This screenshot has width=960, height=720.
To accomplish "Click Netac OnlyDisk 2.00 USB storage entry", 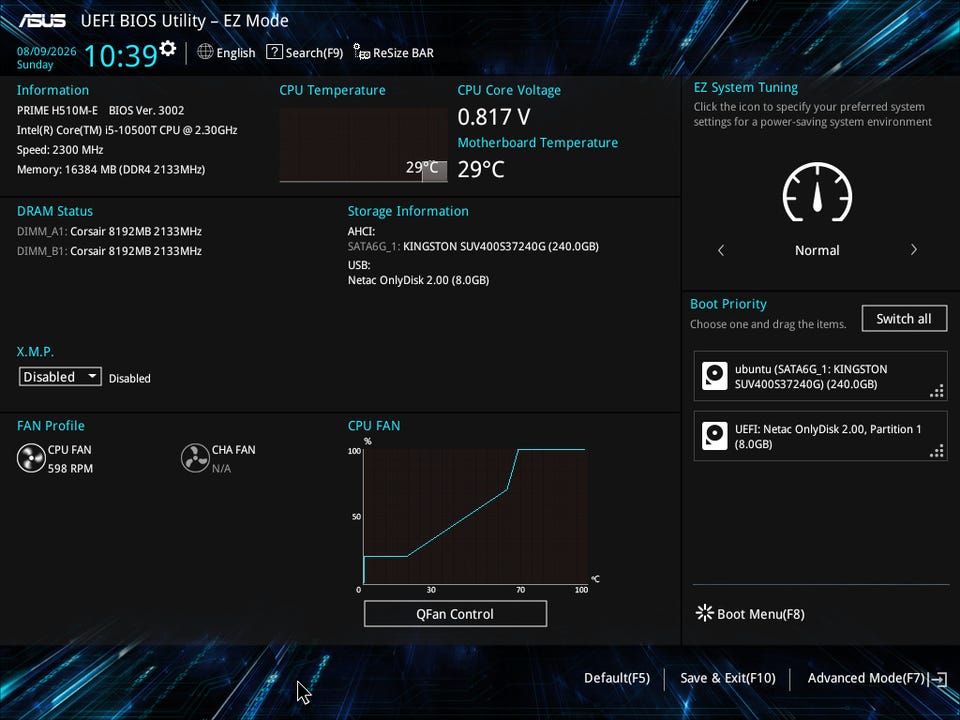I will pyautogui.click(x=418, y=280).
